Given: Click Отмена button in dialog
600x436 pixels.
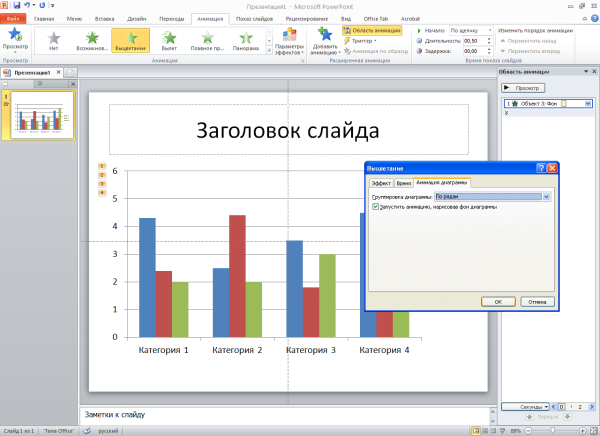Looking at the screenshot, I should click(537, 302).
